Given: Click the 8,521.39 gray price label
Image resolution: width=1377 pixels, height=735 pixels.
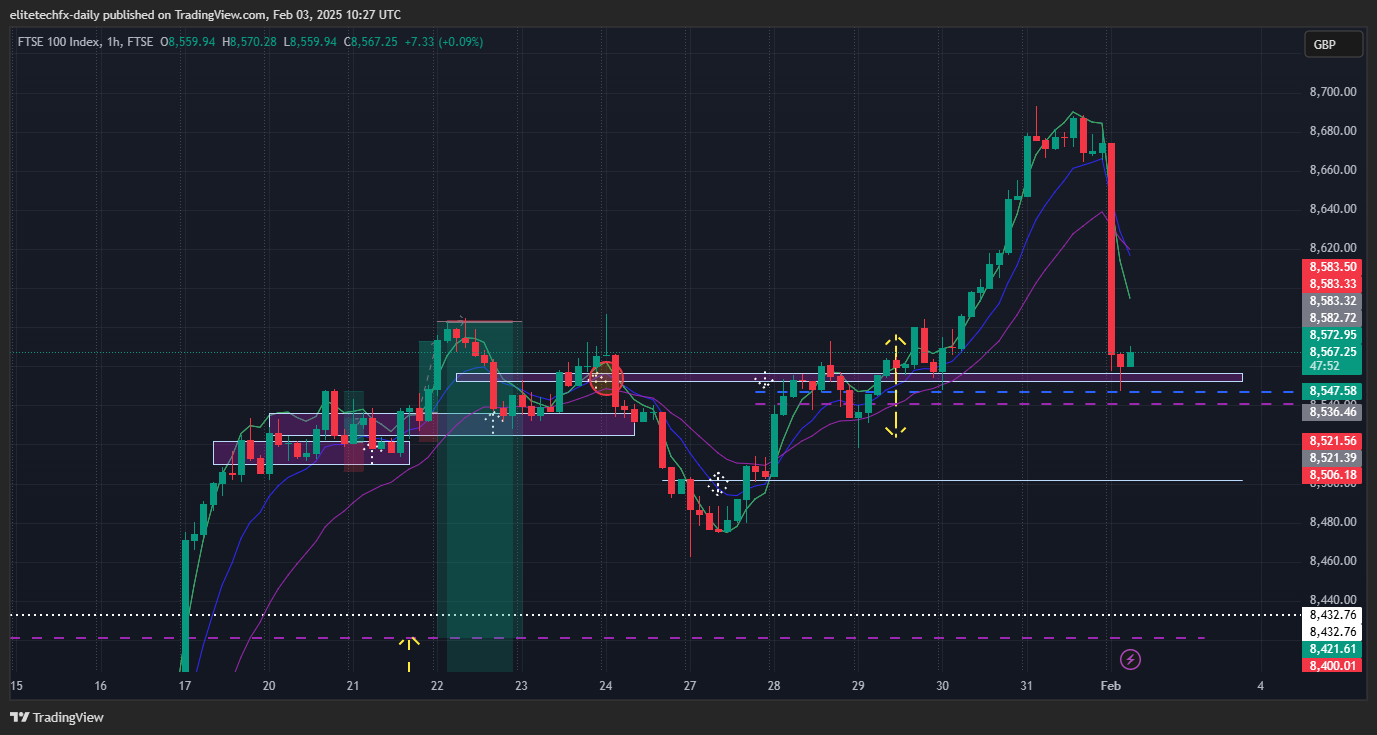Looking at the screenshot, I should (1332, 458).
